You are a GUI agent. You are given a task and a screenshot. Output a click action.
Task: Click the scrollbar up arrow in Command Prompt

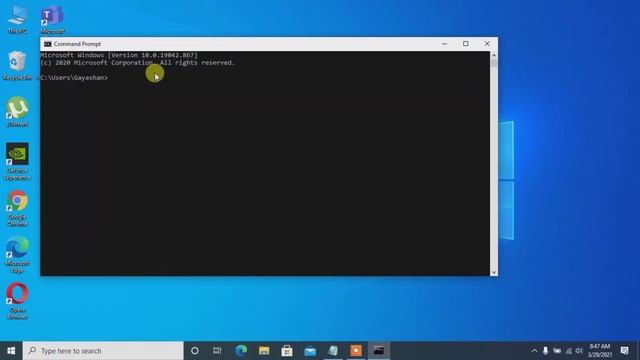[x=494, y=55]
